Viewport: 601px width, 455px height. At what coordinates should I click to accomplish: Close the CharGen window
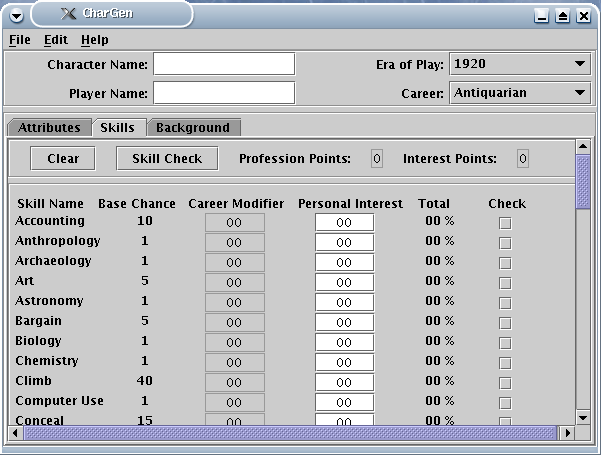click(x=583, y=16)
